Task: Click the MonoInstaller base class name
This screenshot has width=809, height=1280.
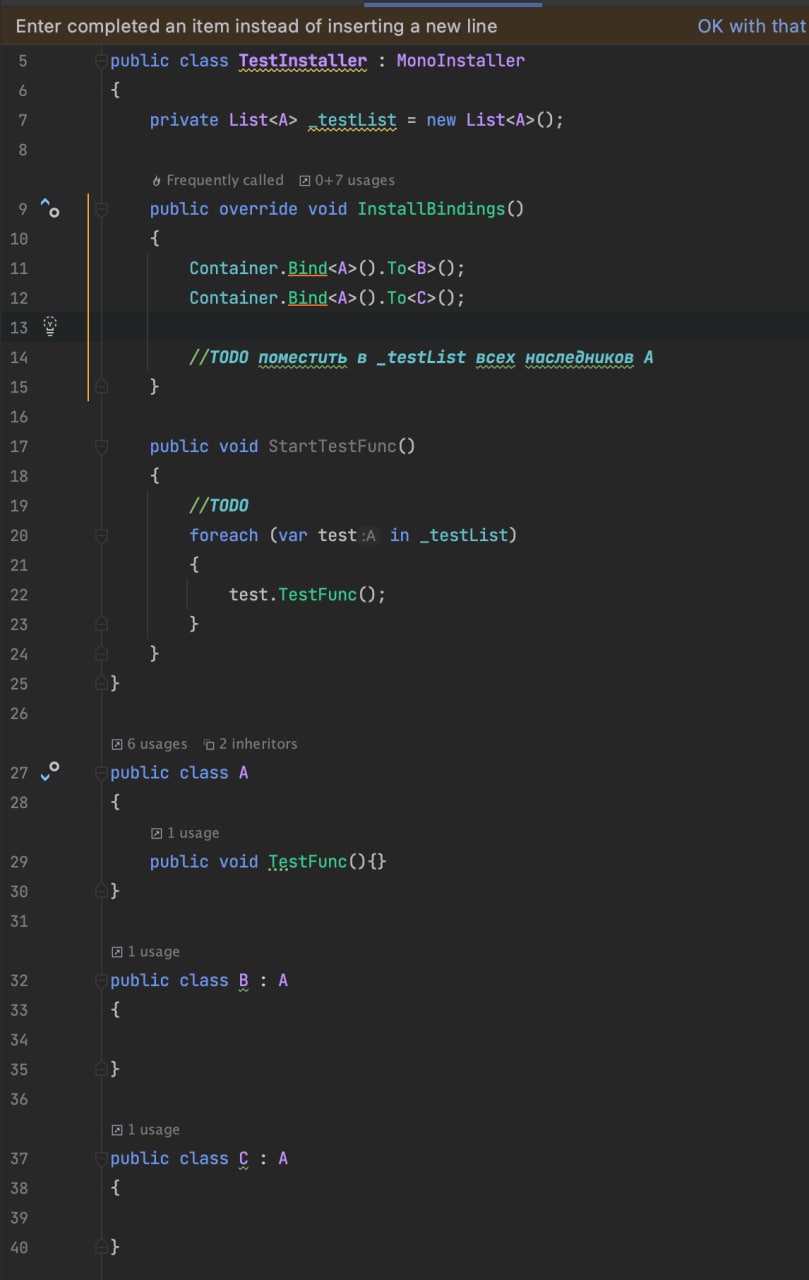Action: (x=461, y=61)
